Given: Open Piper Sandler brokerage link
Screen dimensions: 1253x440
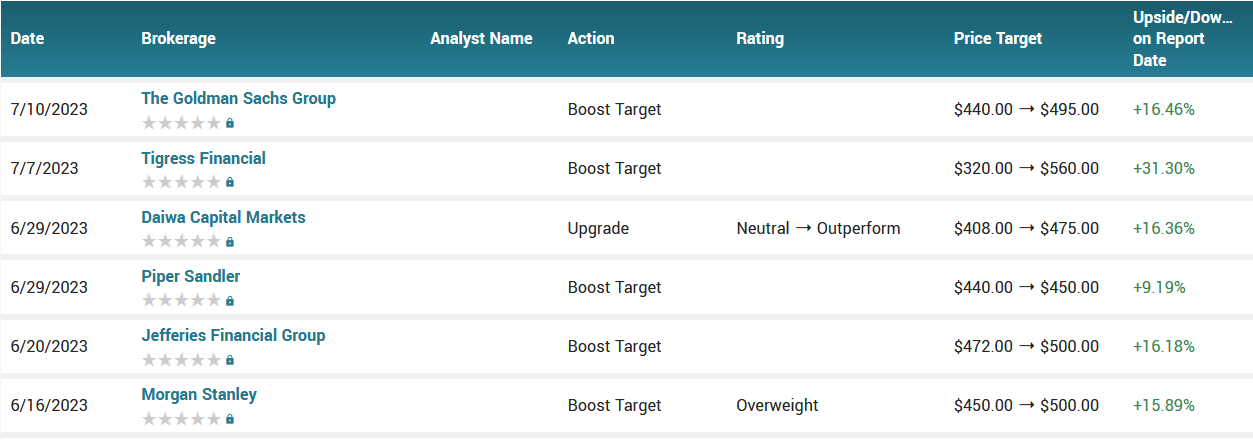Looking at the screenshot, I should (191, 276).
